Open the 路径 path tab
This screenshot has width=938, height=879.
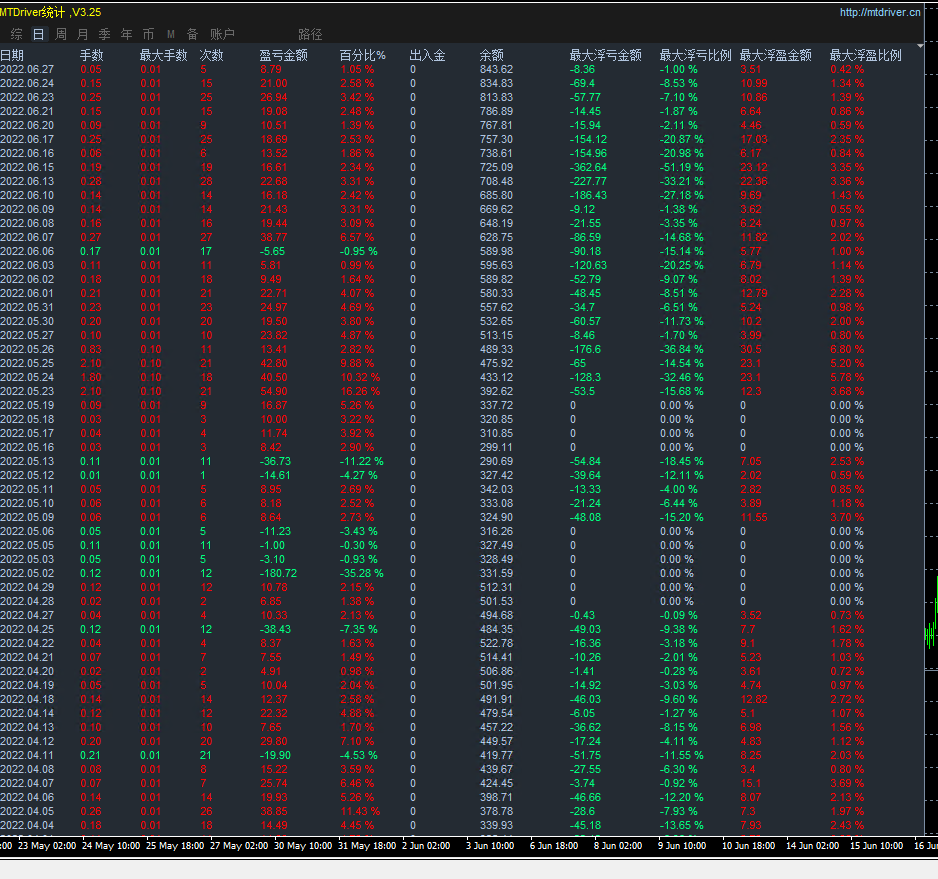coord(310,34)
